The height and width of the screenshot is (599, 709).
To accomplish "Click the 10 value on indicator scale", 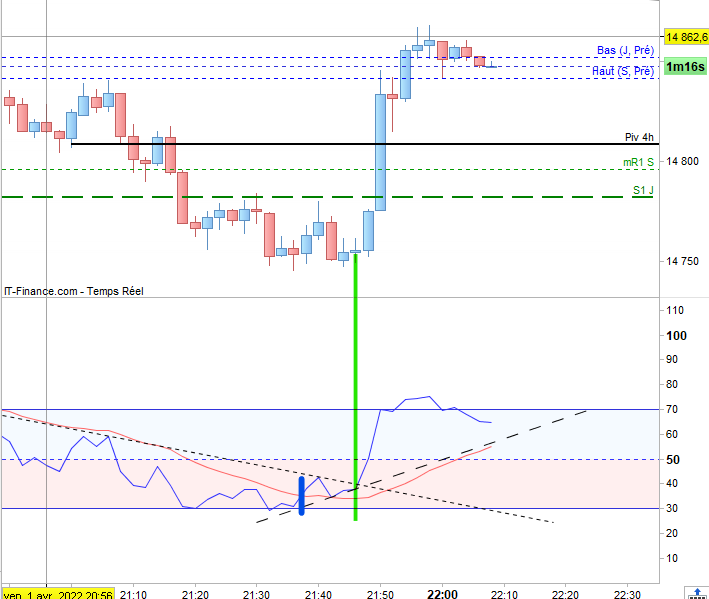I will (672, 558).
